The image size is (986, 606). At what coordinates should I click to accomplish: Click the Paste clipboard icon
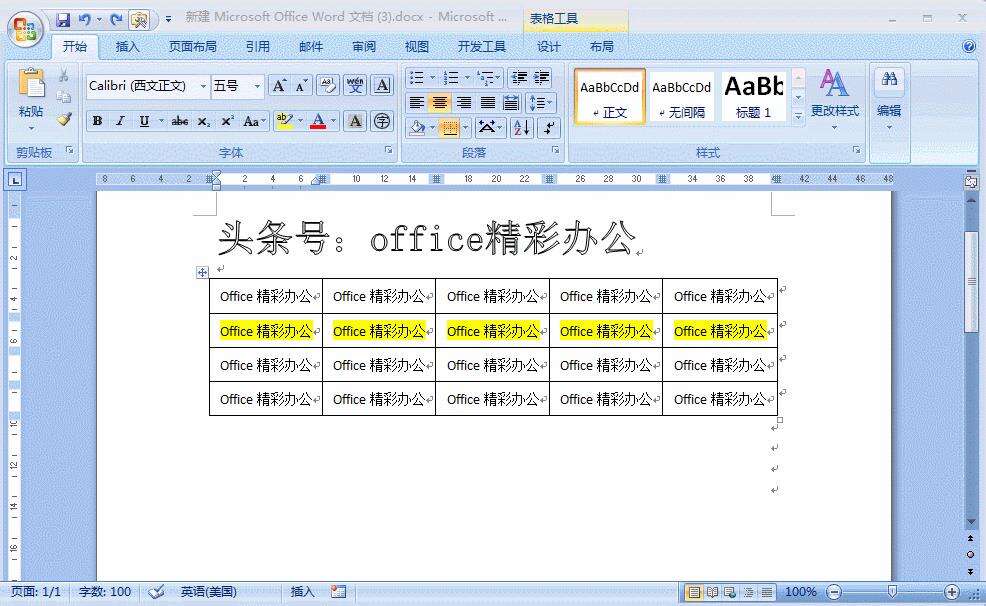click(31, 84)
